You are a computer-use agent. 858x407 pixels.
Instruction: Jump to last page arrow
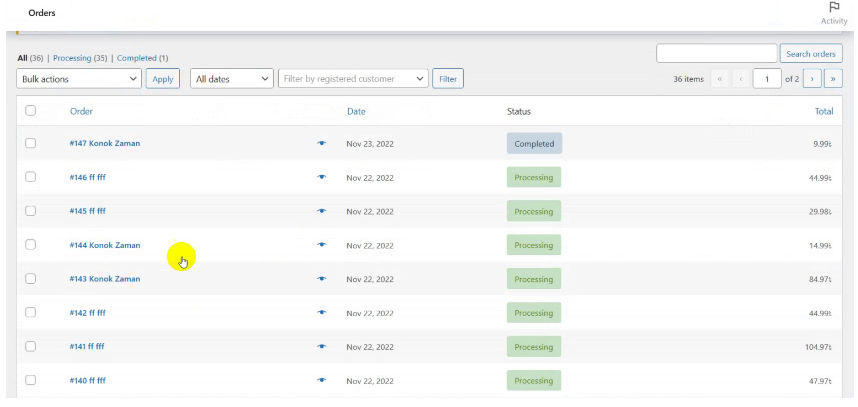833,79
